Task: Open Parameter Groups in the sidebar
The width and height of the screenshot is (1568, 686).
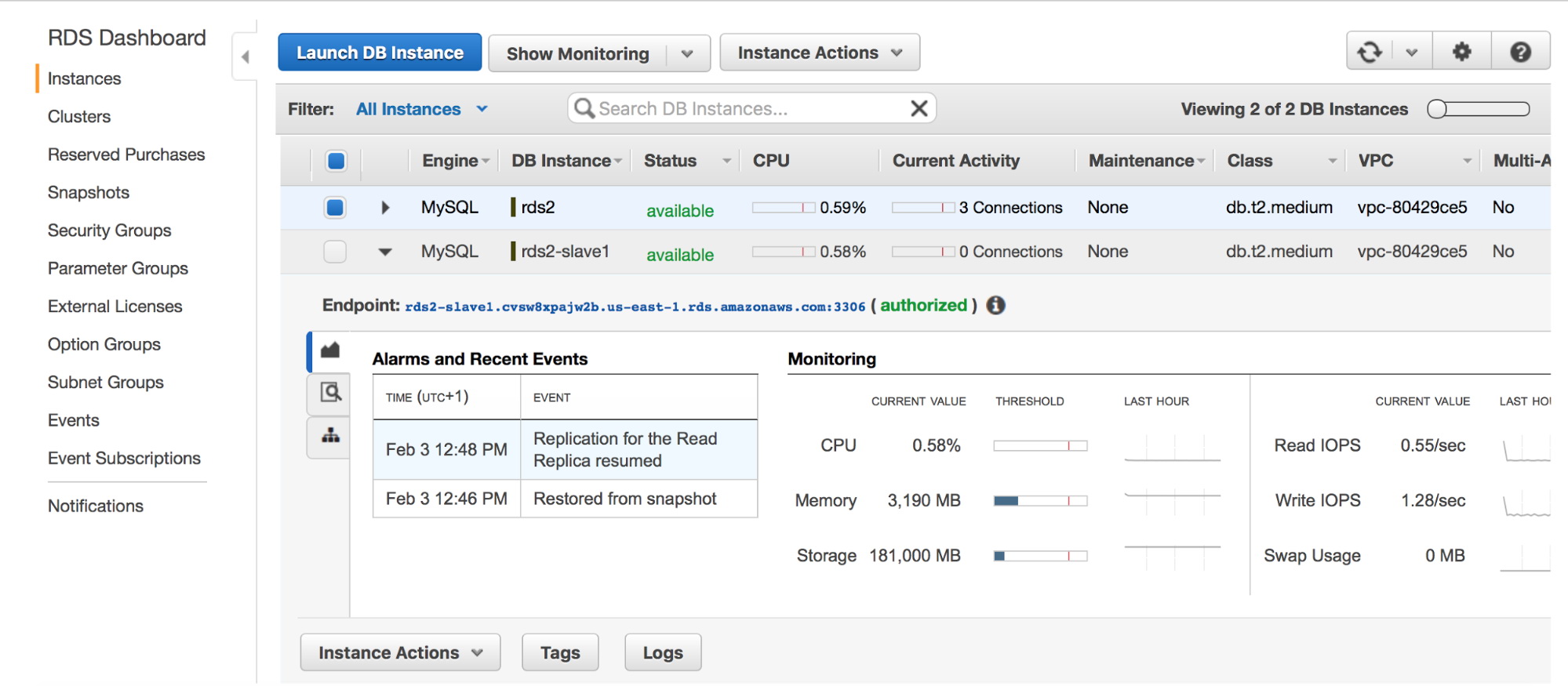Action: tap(118, 268)
